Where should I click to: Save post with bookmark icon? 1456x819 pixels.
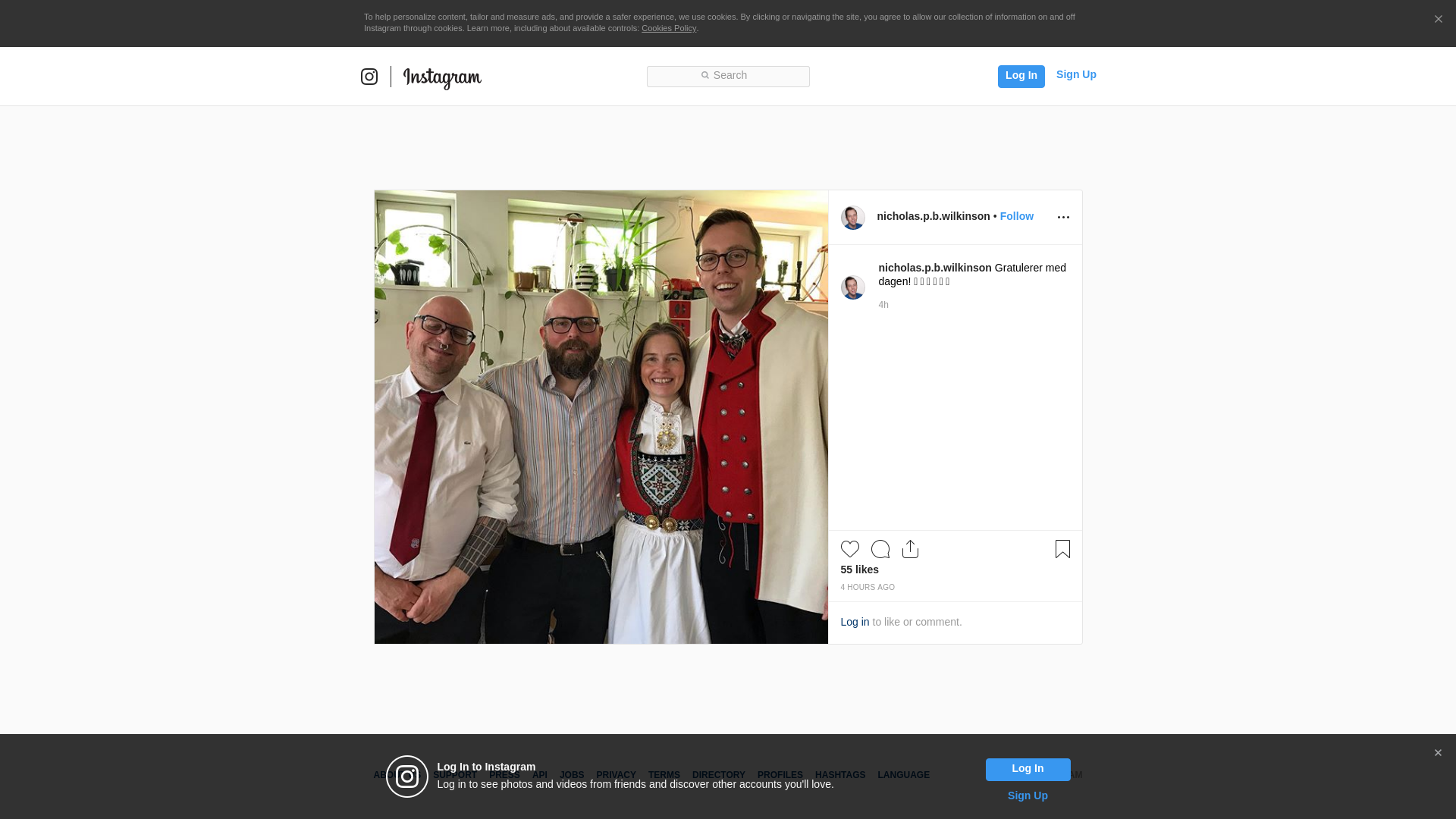click(1062, 549)
